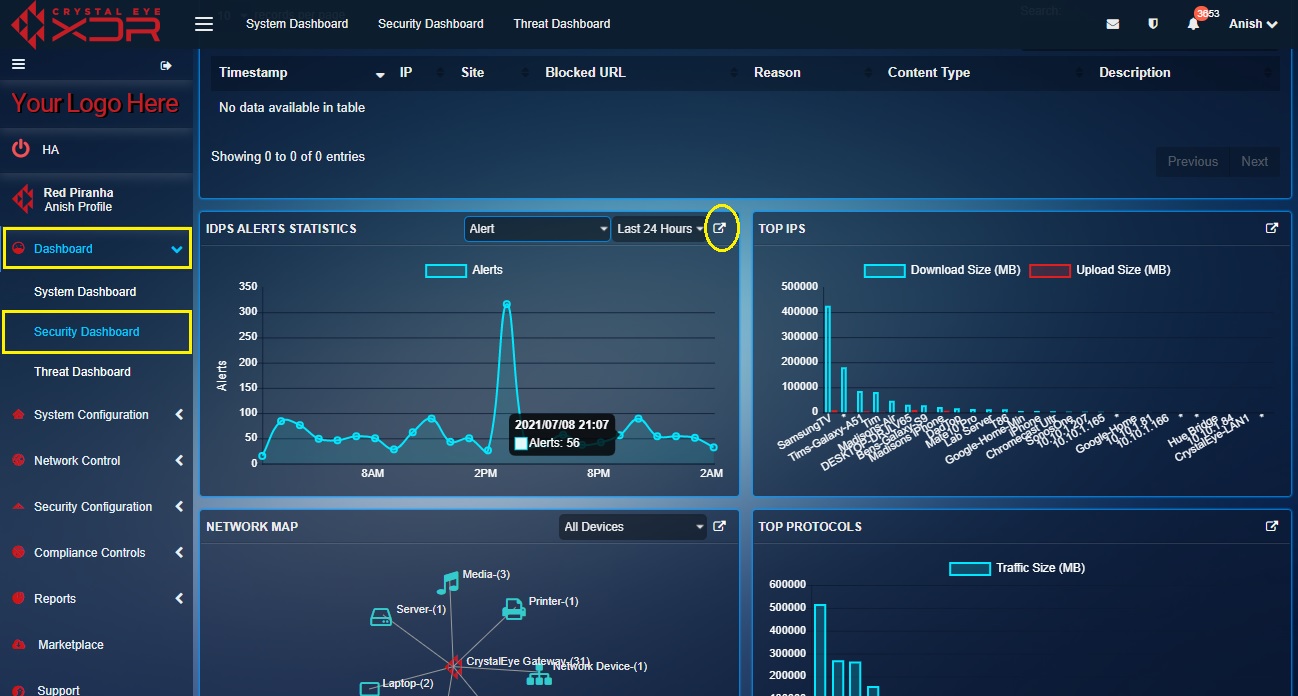Click the System Configuration sidebar icon

17,415
